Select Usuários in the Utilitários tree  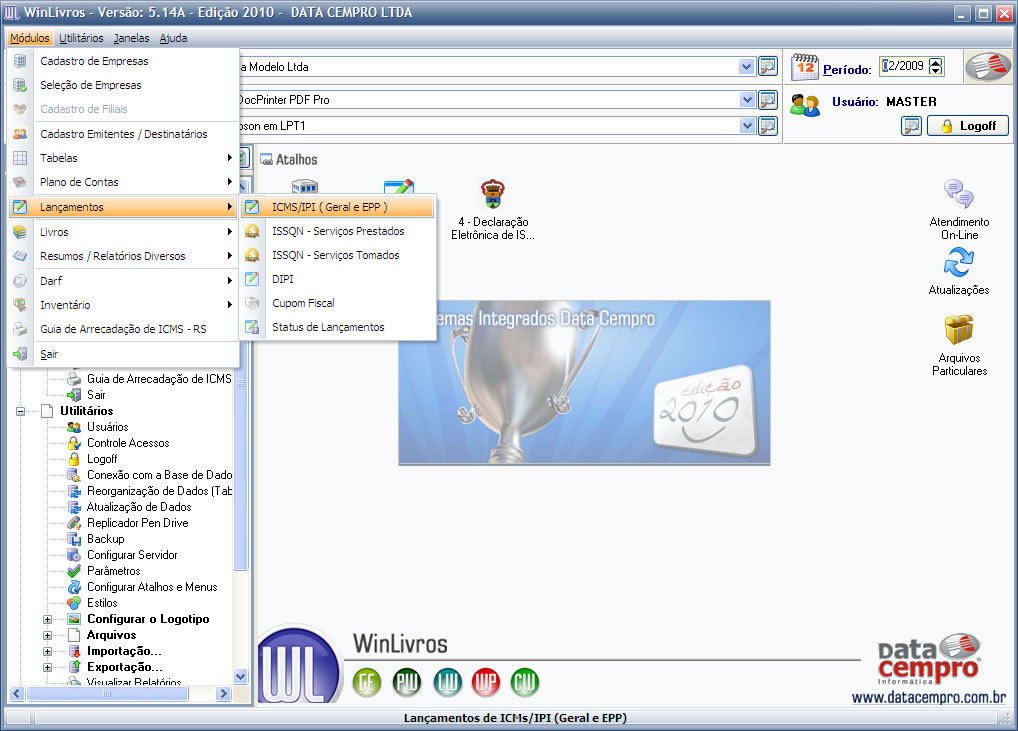[x=108, y=427]
